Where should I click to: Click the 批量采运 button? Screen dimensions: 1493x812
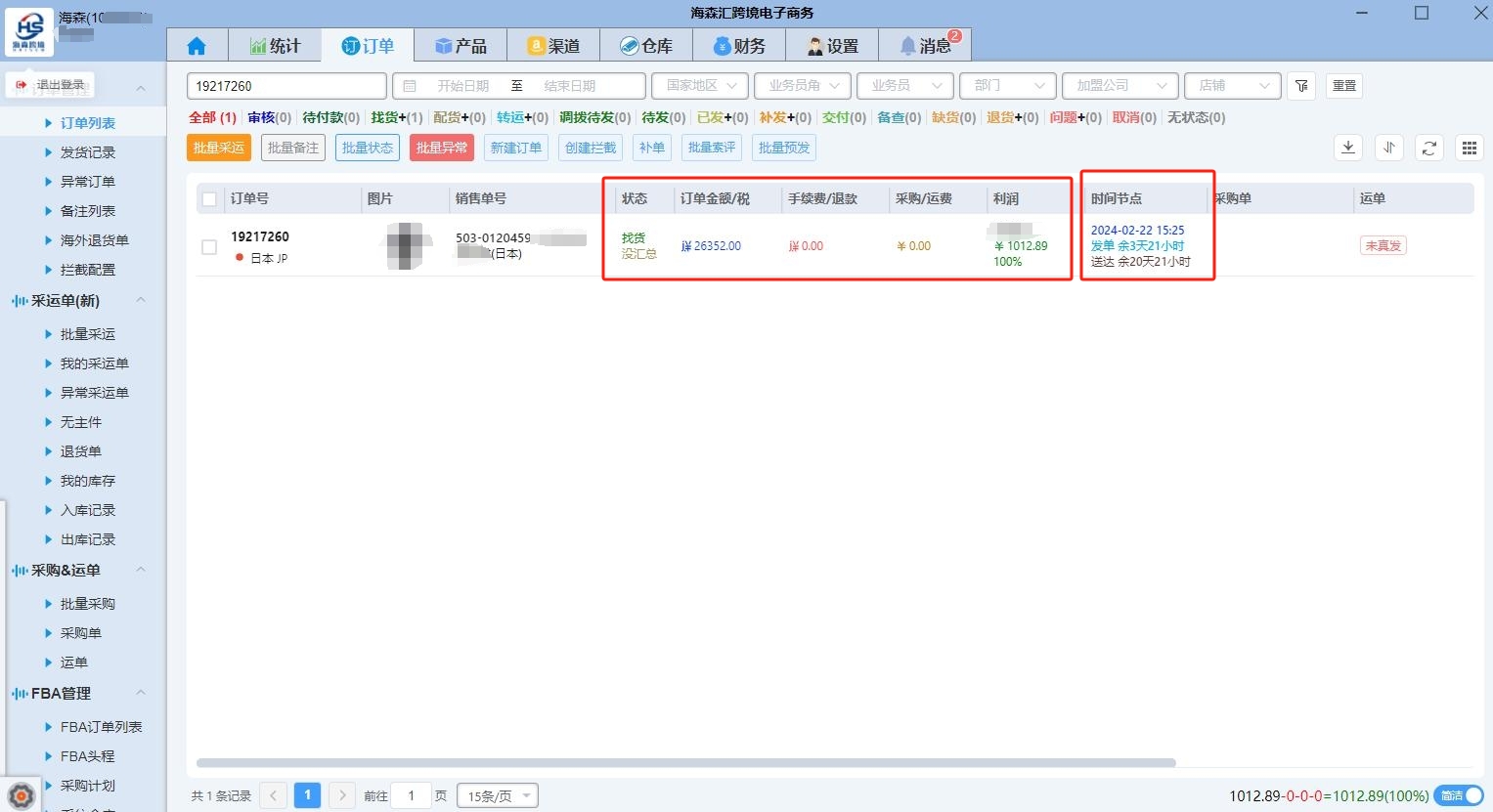pos(219,148)
